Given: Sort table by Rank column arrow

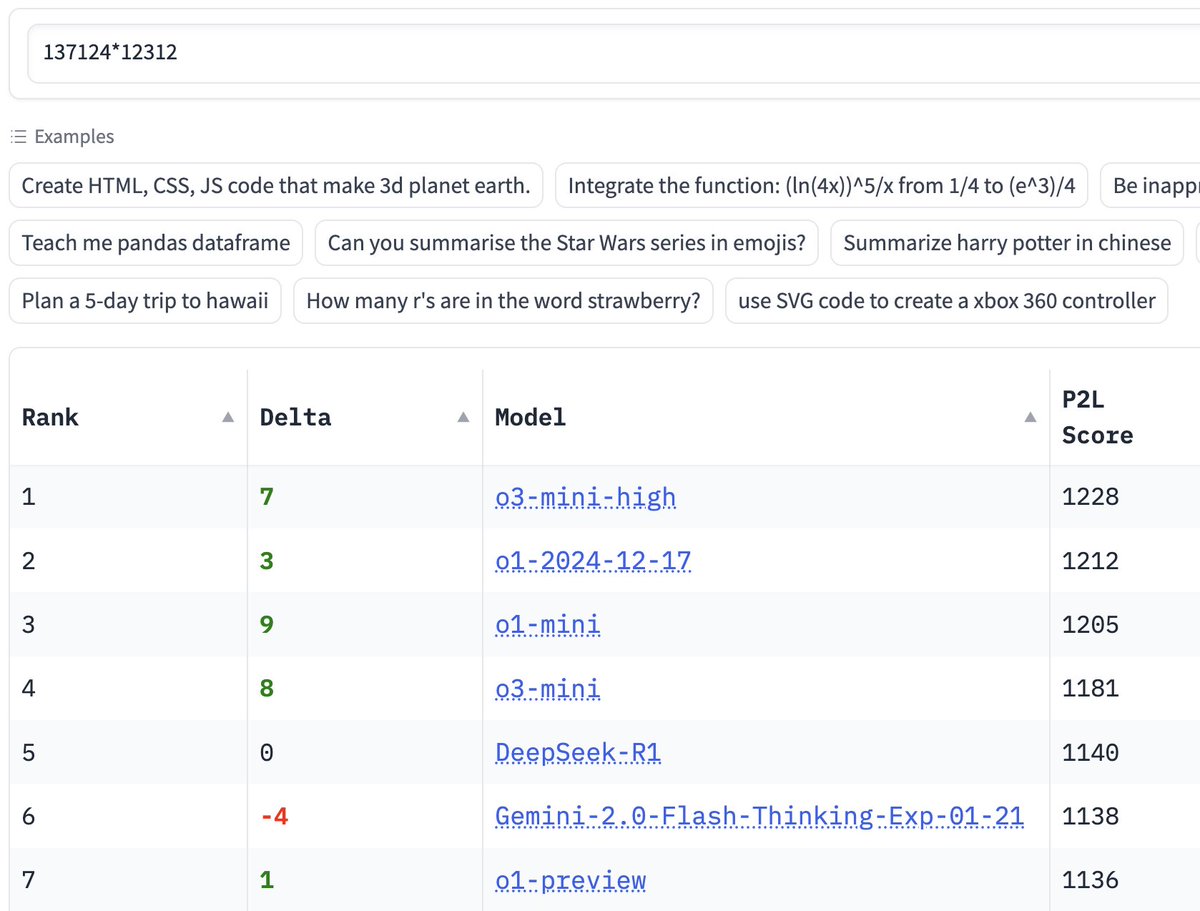Looking at the screenshot, I should coord(228,417).
